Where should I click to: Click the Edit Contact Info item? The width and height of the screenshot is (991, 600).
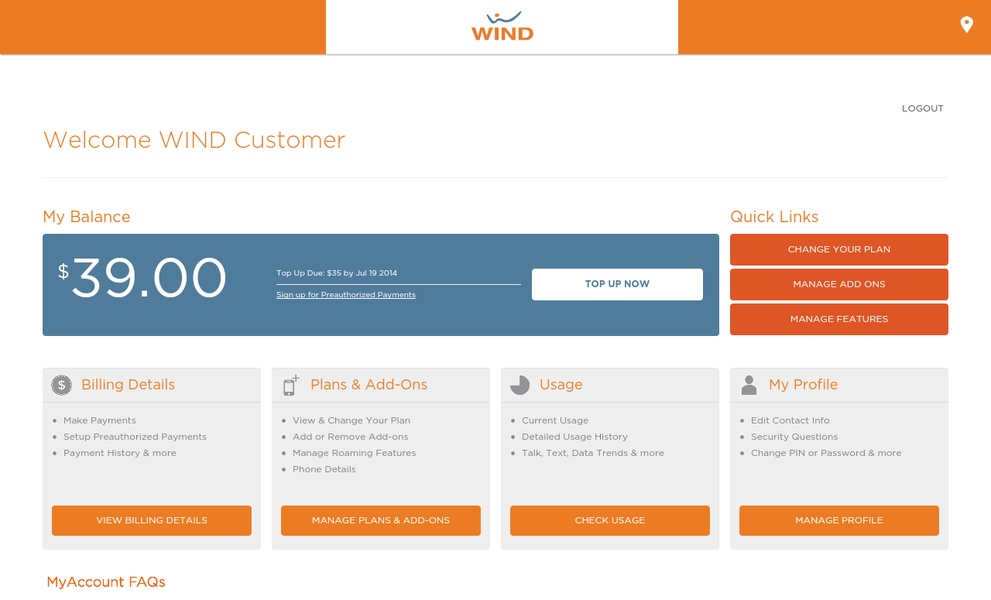tap(790, 420)
